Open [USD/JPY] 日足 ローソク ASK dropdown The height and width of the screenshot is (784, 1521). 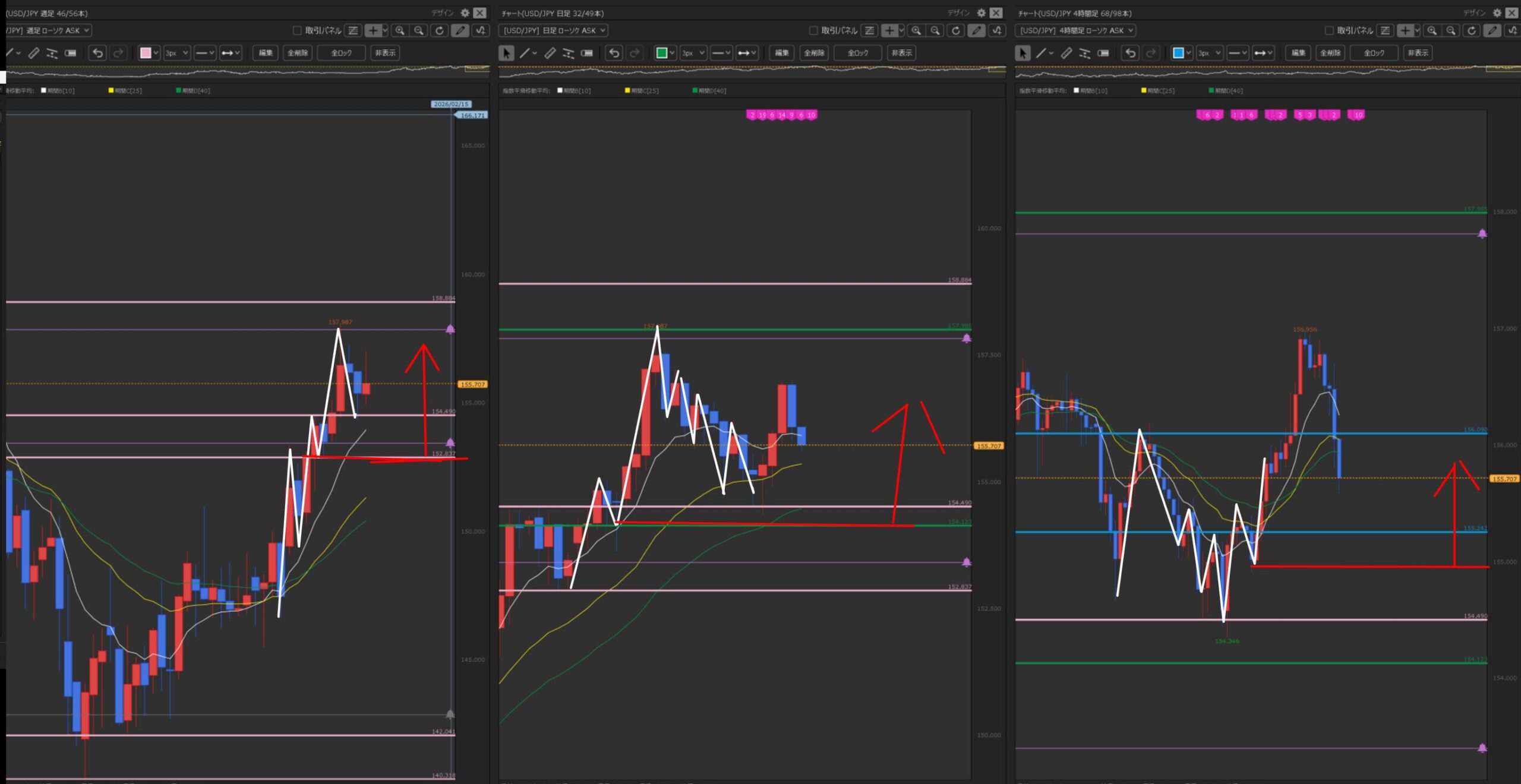coord(554,30)
